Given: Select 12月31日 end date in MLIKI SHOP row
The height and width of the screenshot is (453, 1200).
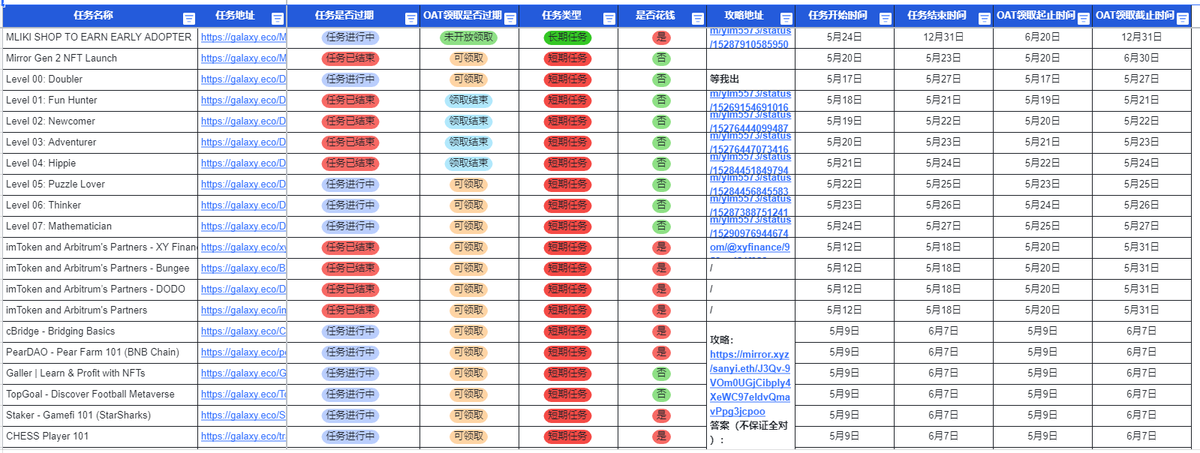Looking at the screenshot, I should tap(944, 37).
